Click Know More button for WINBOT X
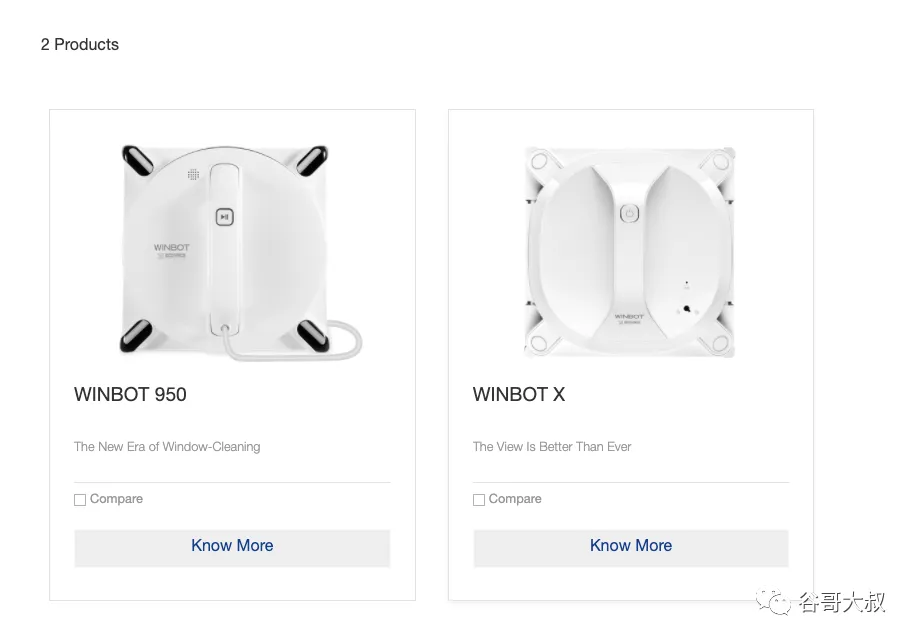 coord(631,547)
